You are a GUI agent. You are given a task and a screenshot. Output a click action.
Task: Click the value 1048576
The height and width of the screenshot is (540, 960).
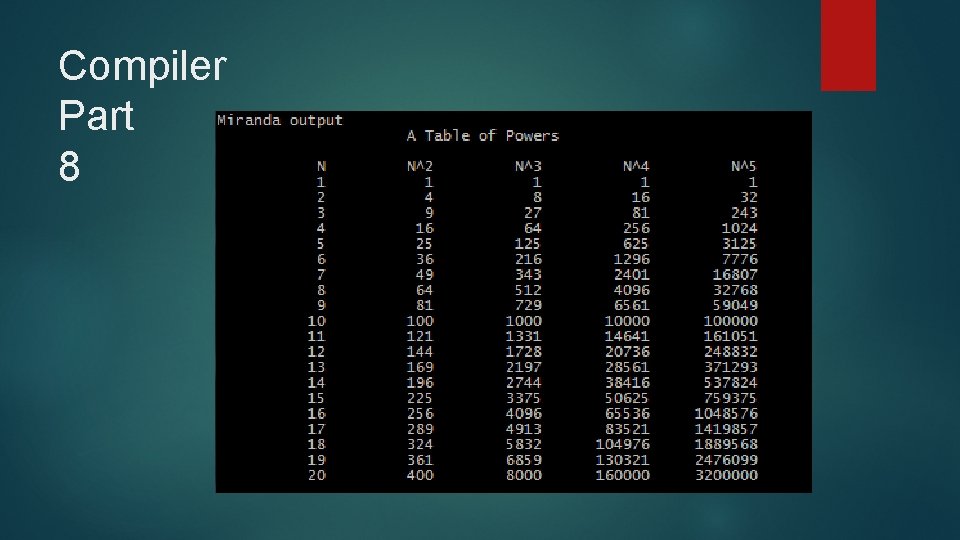pyautogui.click(x=726, y=414)
